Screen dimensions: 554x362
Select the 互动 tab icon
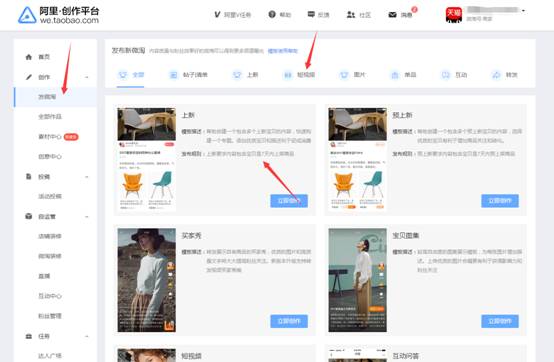[x=446, y=75]
